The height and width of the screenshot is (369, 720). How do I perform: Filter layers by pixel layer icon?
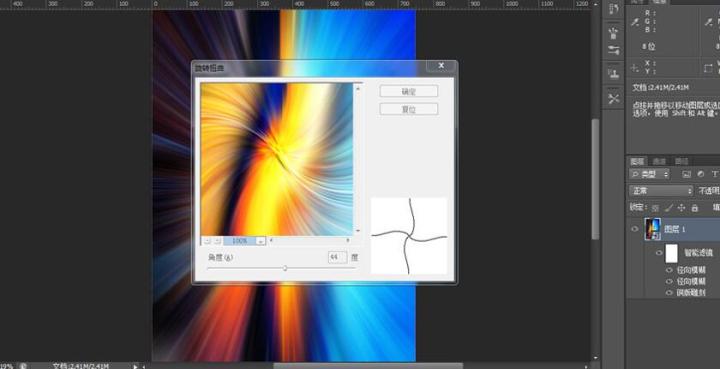(x=686, y=174)
